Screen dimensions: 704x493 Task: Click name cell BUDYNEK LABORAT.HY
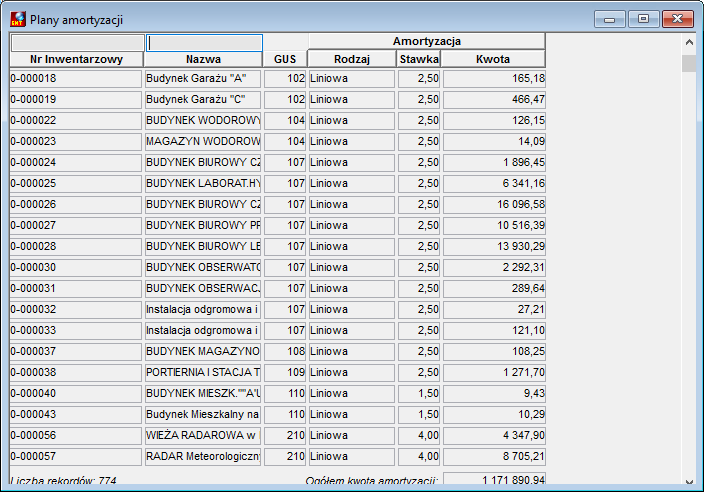[x=203, y=184]
